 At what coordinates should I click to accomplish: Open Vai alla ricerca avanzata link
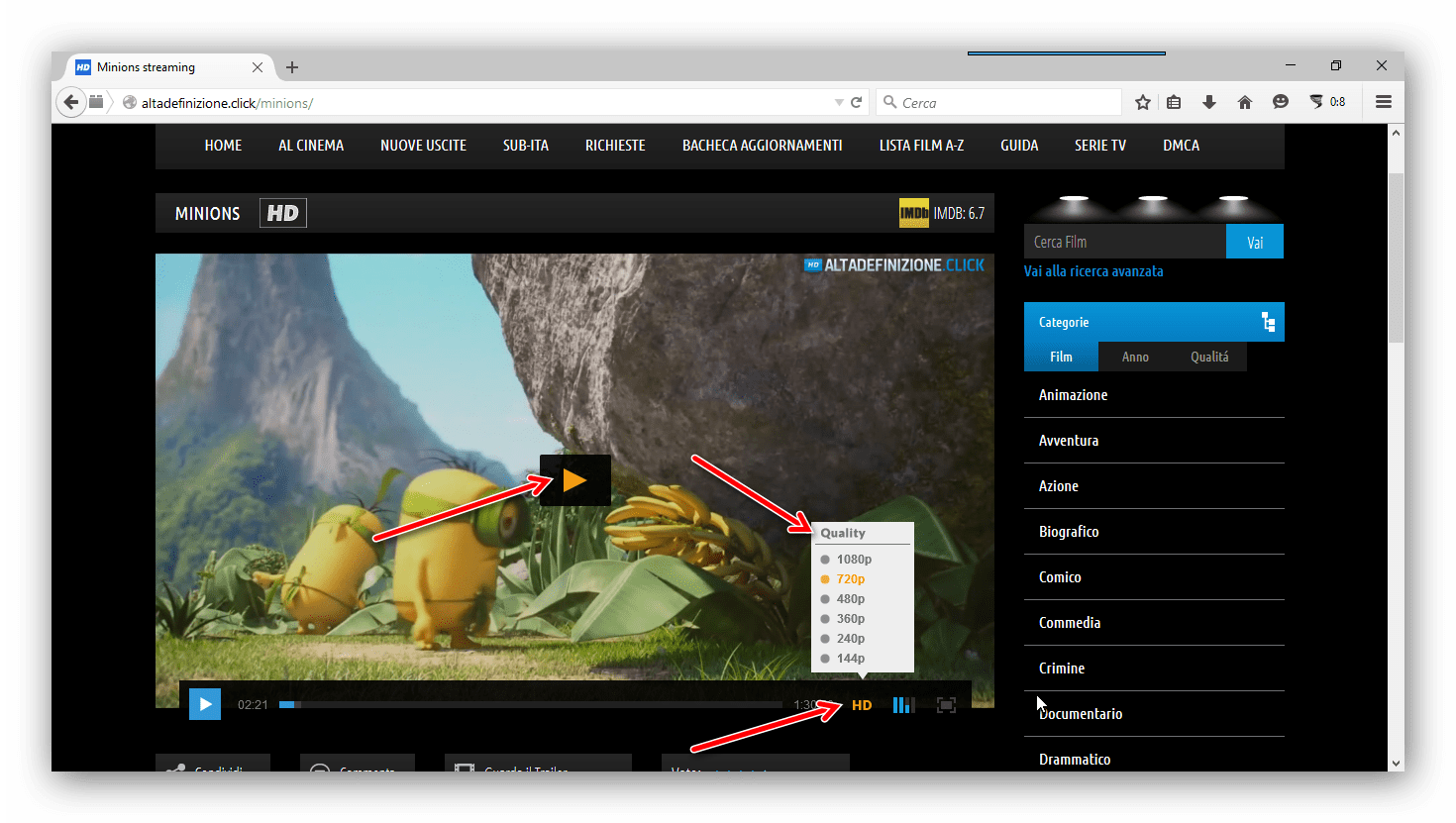(1093, 271)
